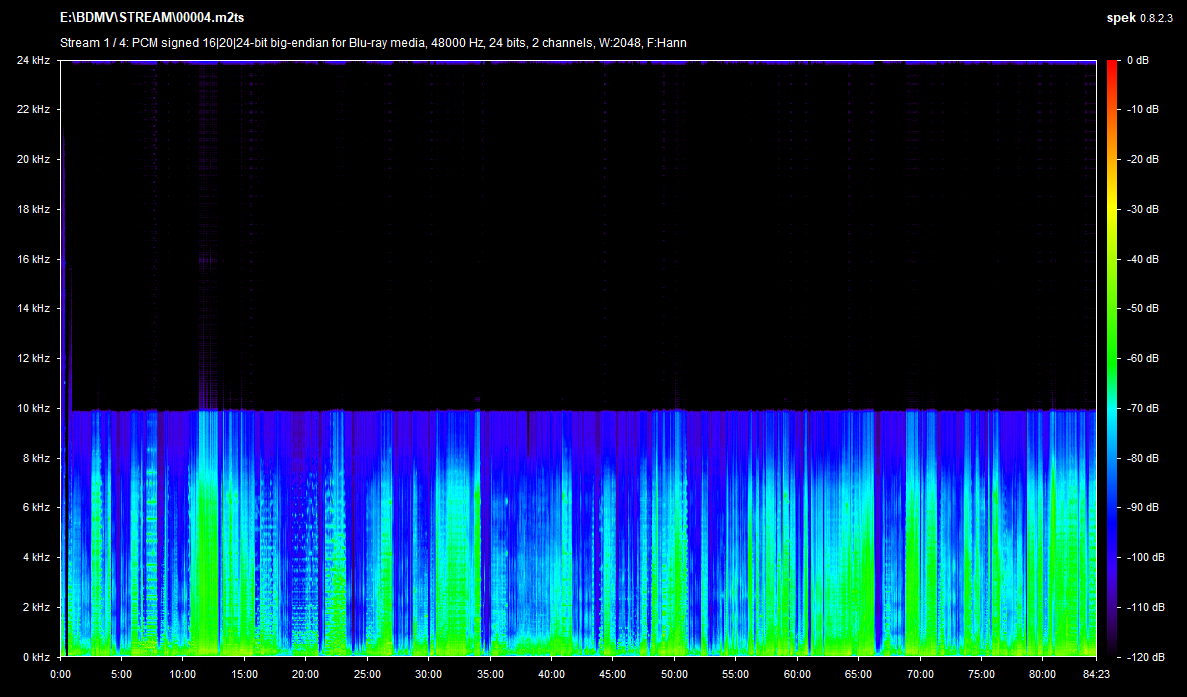Image resolution: width=1187 pixels, height=697 pixels.
Task: Select the -60 dB scale label
Action: click(1142, 358)
